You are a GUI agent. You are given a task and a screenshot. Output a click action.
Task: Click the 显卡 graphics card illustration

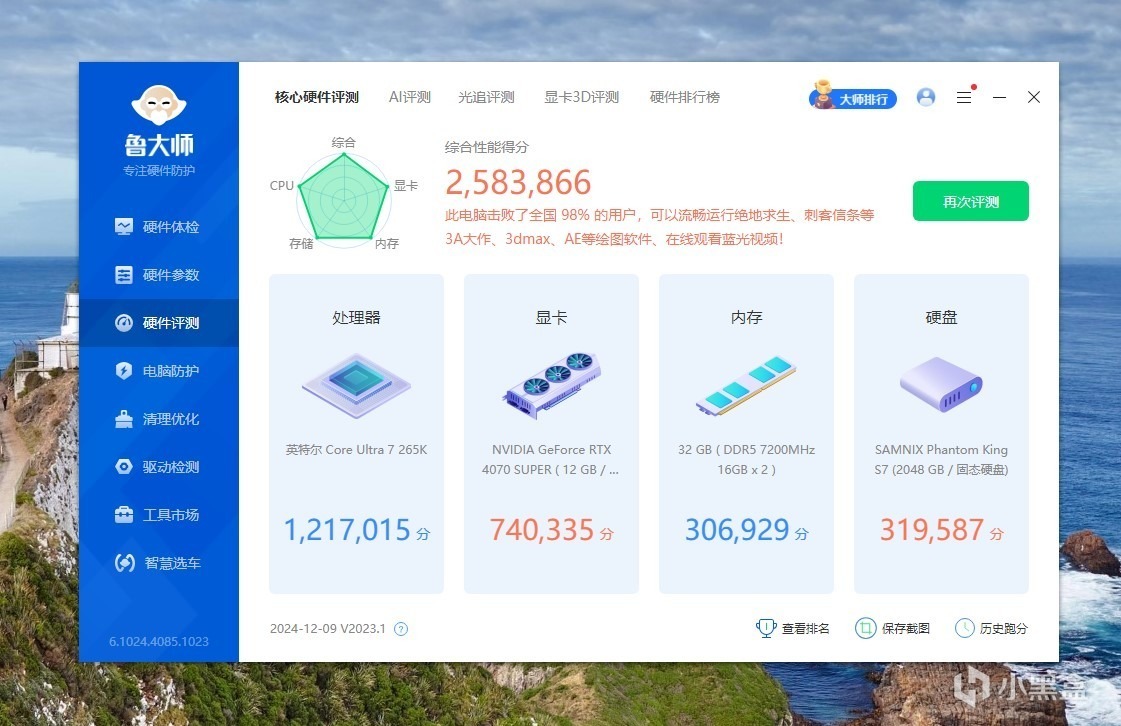(552, 385)
